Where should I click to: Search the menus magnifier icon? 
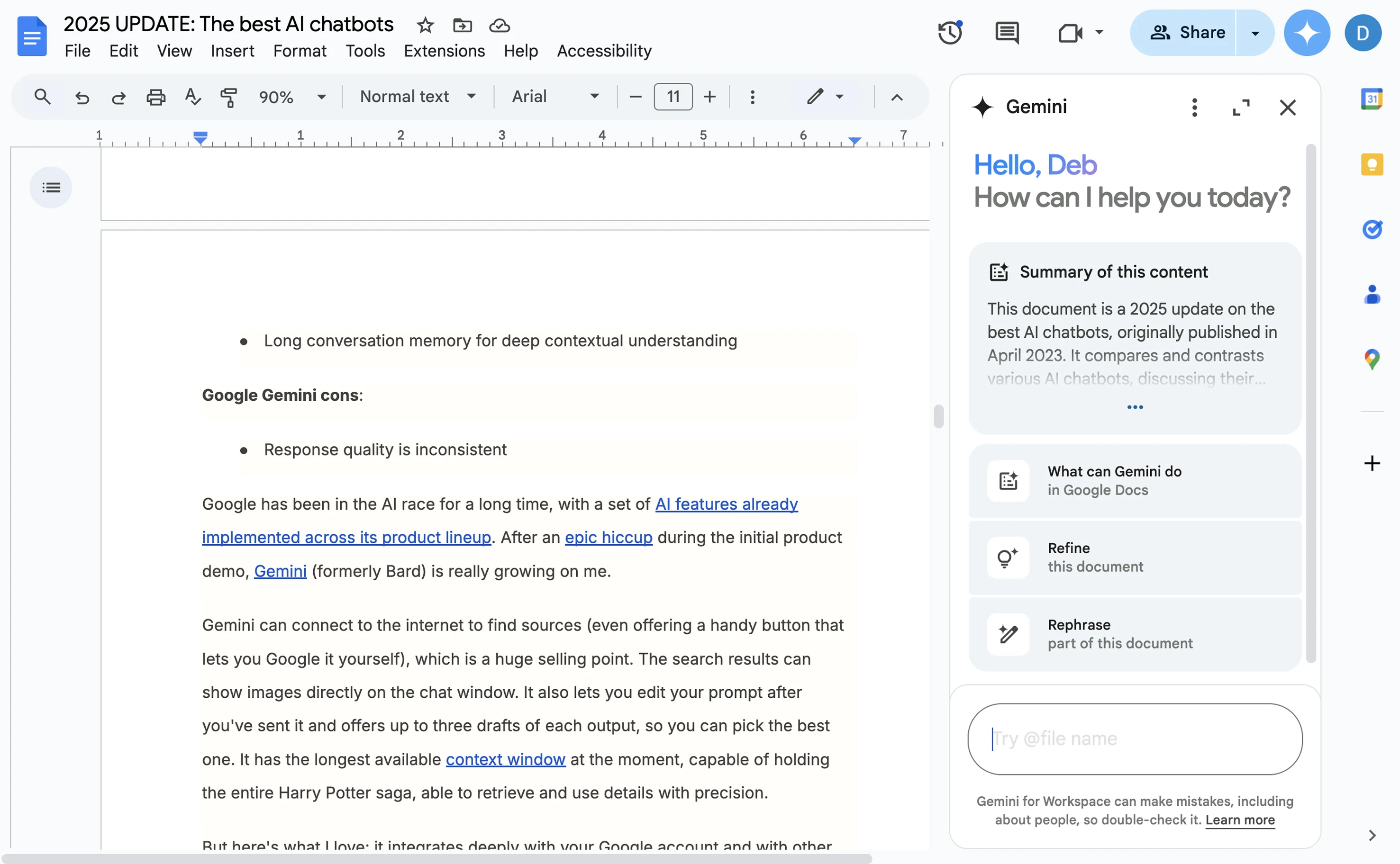pyautogui.click(x=42, y=97)
